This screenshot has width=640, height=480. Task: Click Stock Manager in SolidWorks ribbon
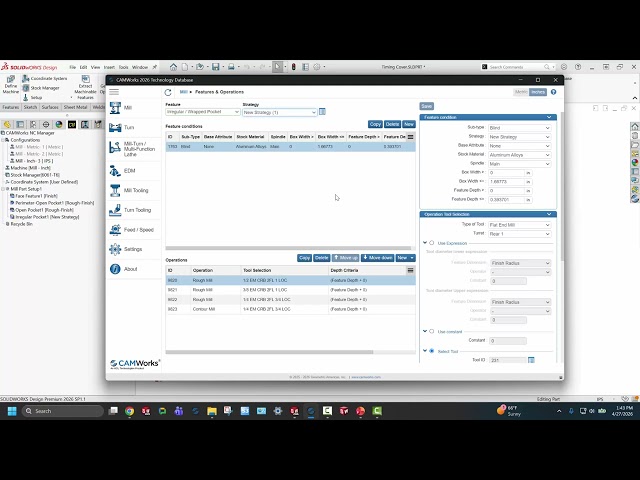[x=41, y=88]
